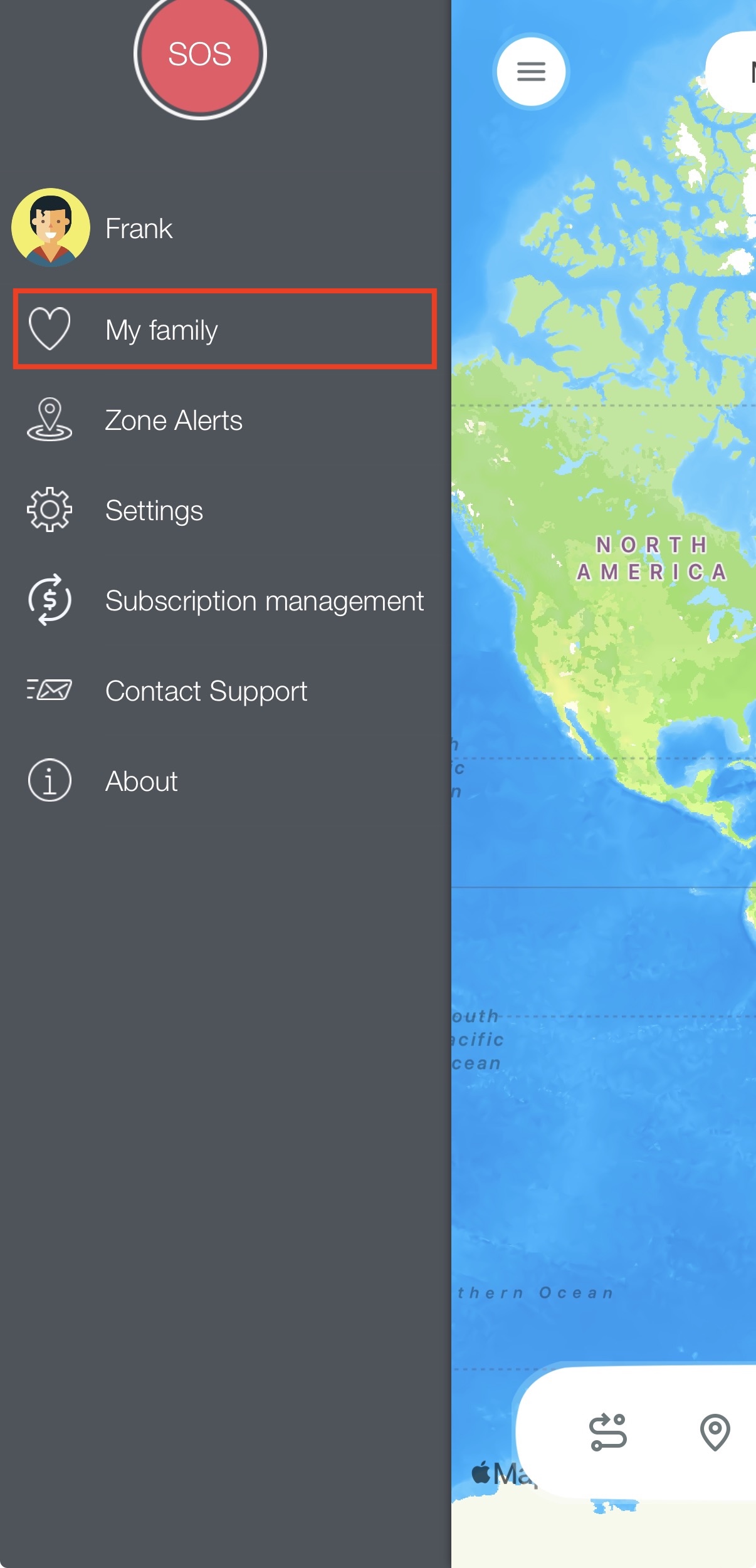Tap the red SOS emergency button
The height and width of the screenshot is (1568, 756).
click(x=200, y=54)
